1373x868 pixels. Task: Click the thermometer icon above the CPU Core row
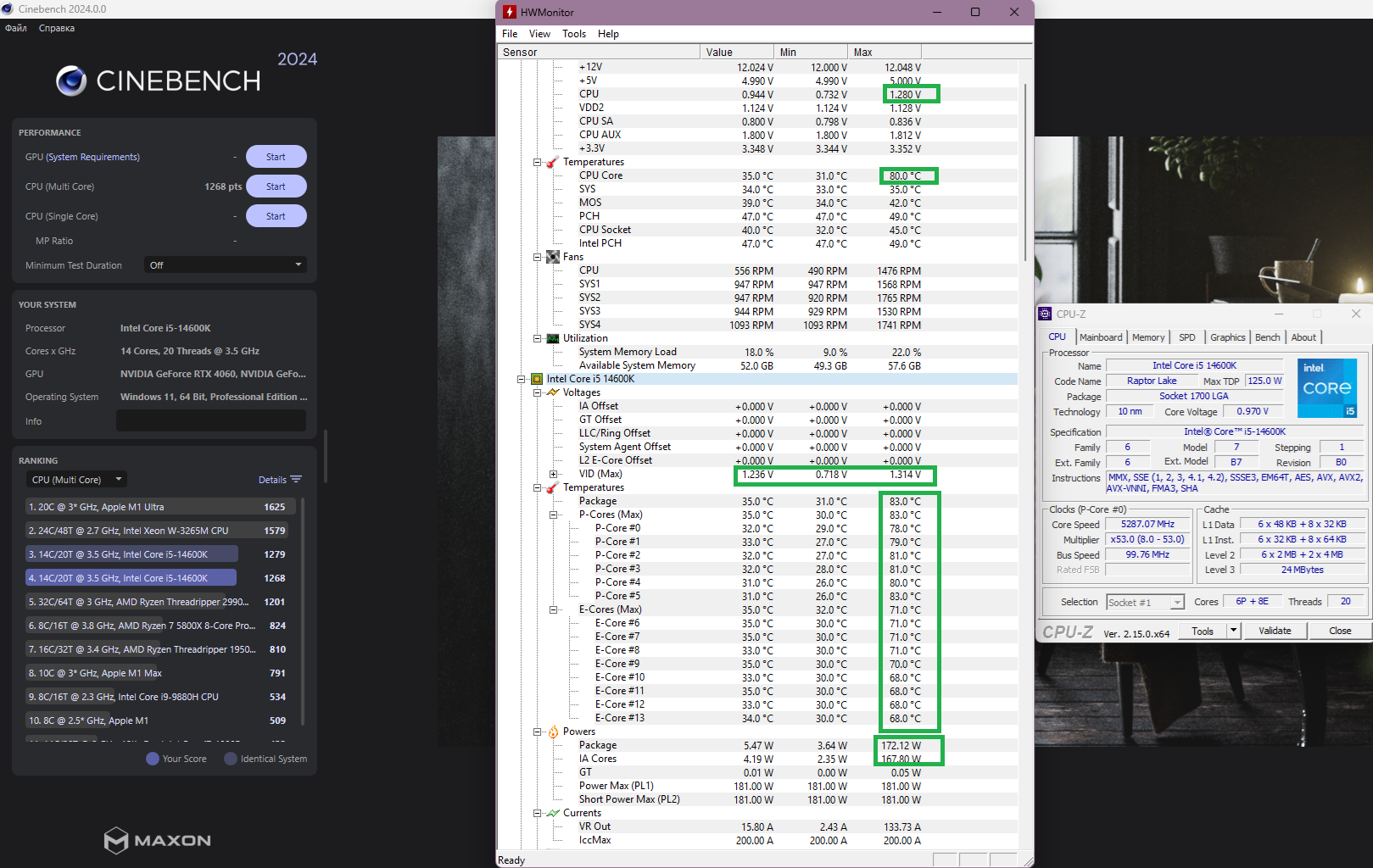[x=553, y=162]
